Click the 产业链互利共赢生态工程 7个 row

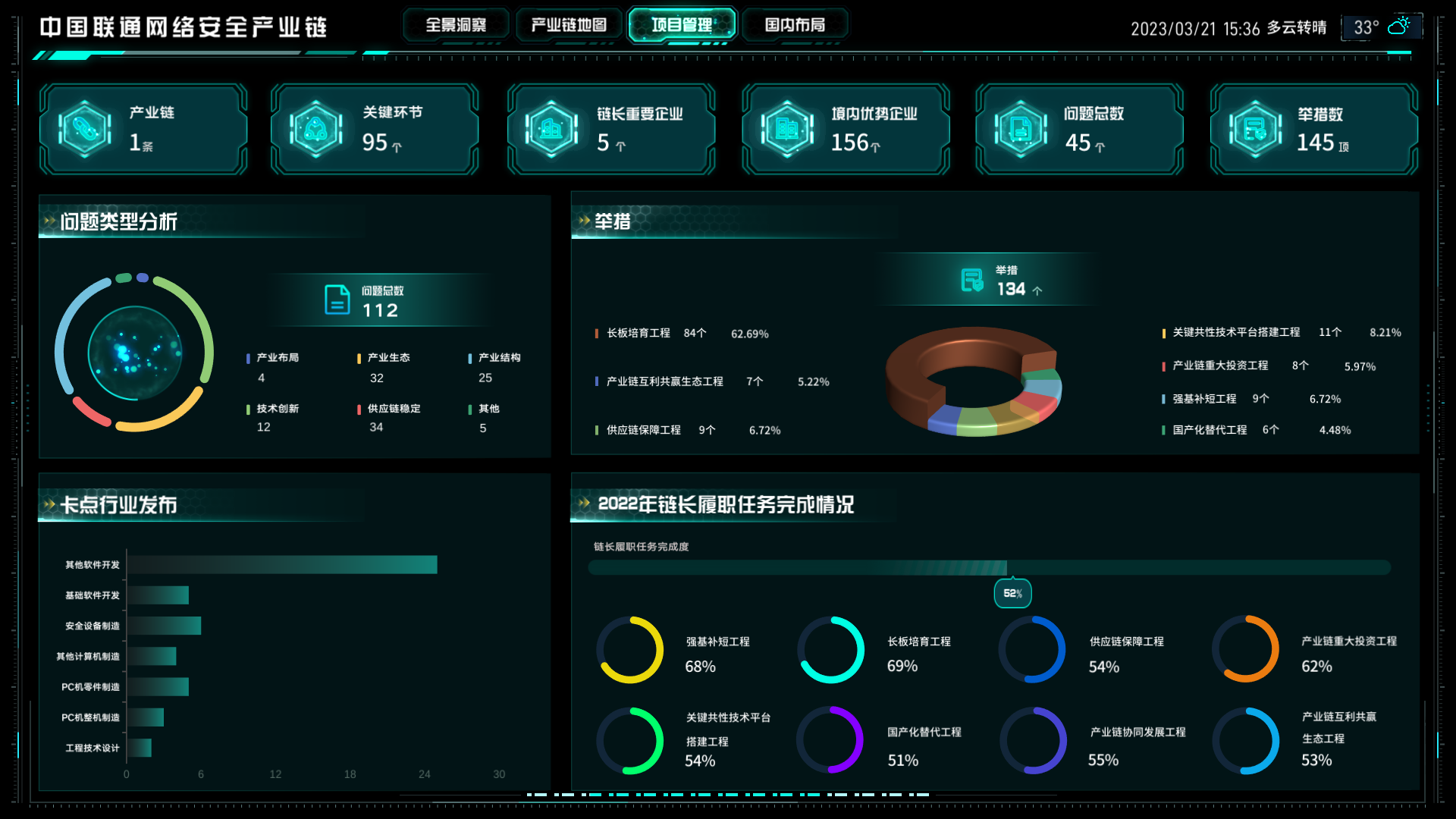tap(711, 381)
